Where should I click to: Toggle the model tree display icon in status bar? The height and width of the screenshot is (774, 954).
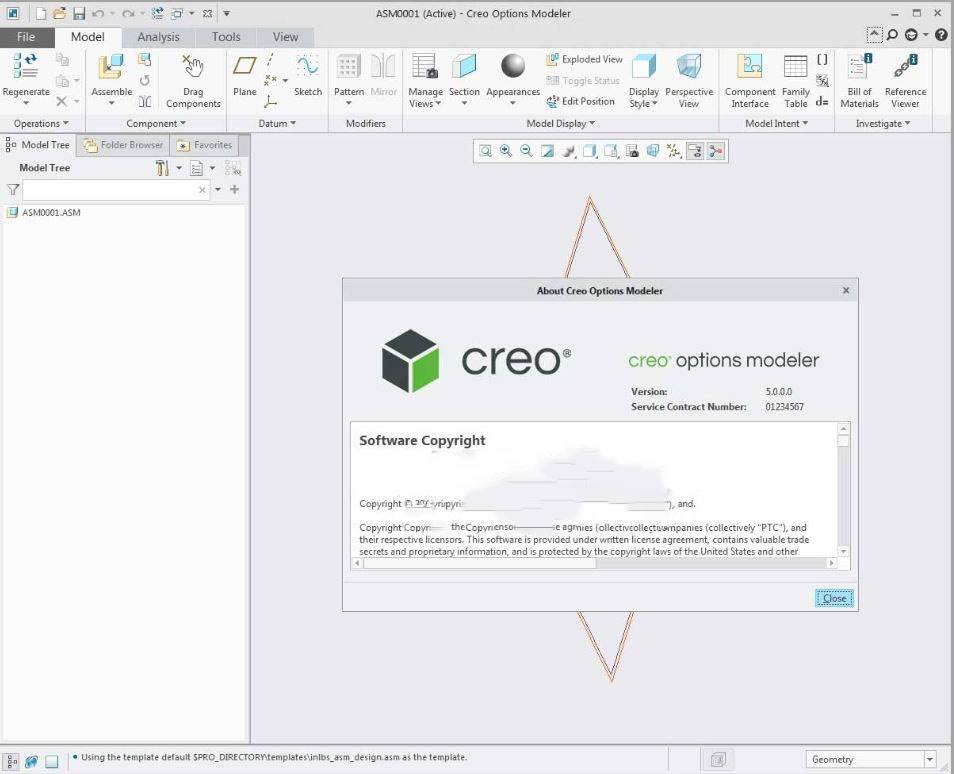(12, 761)
